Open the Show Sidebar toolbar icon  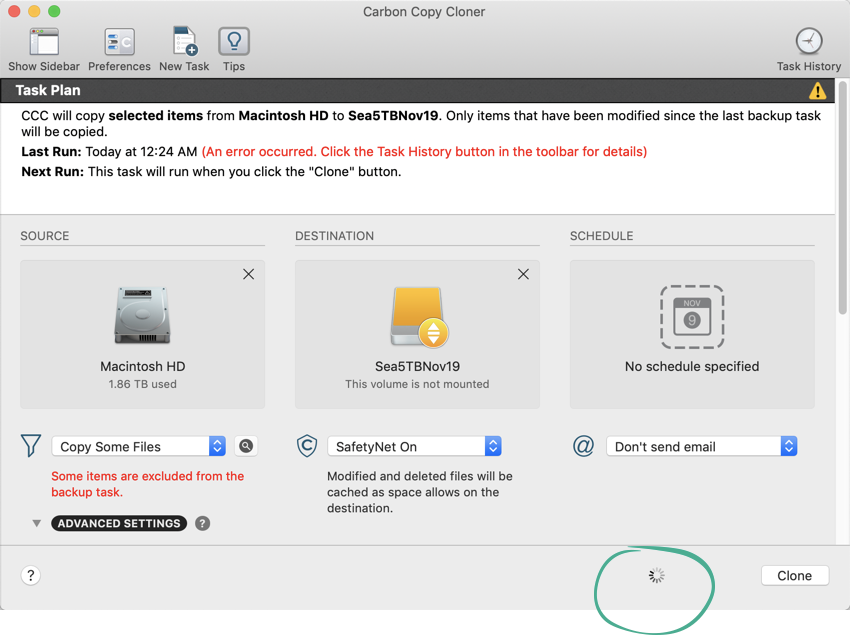[x=44, y=42]
